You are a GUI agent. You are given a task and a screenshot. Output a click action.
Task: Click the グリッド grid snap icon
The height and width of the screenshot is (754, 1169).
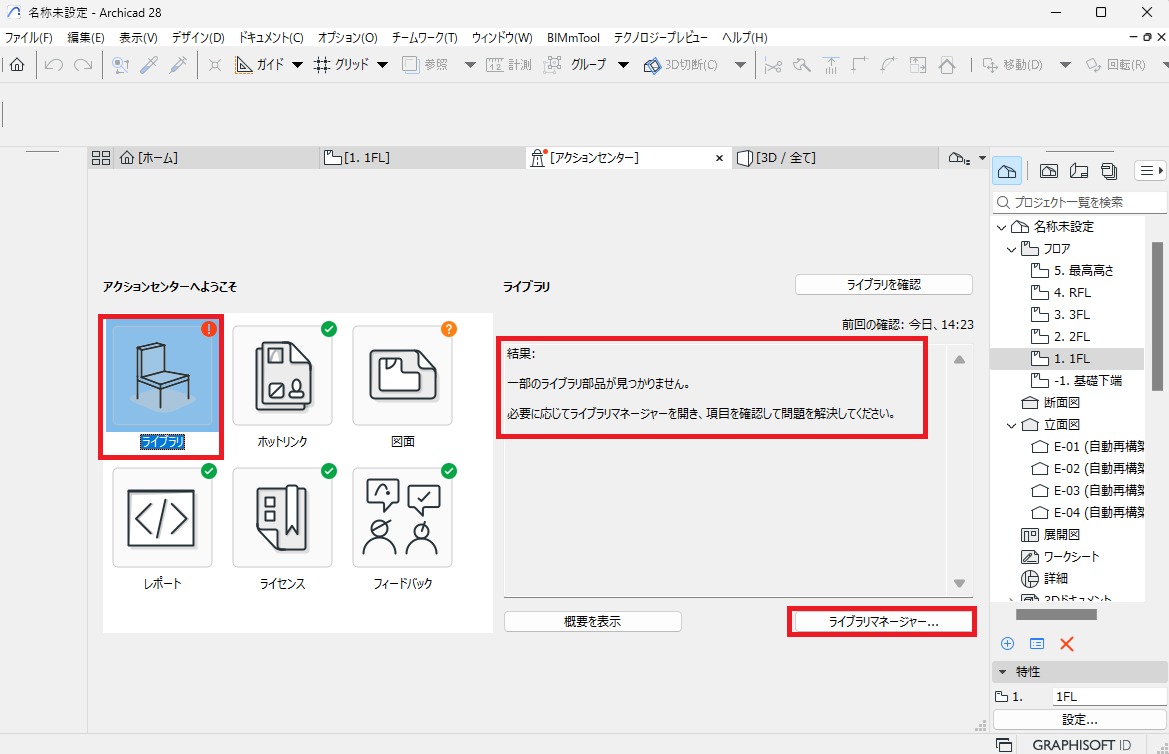point(321,65)
